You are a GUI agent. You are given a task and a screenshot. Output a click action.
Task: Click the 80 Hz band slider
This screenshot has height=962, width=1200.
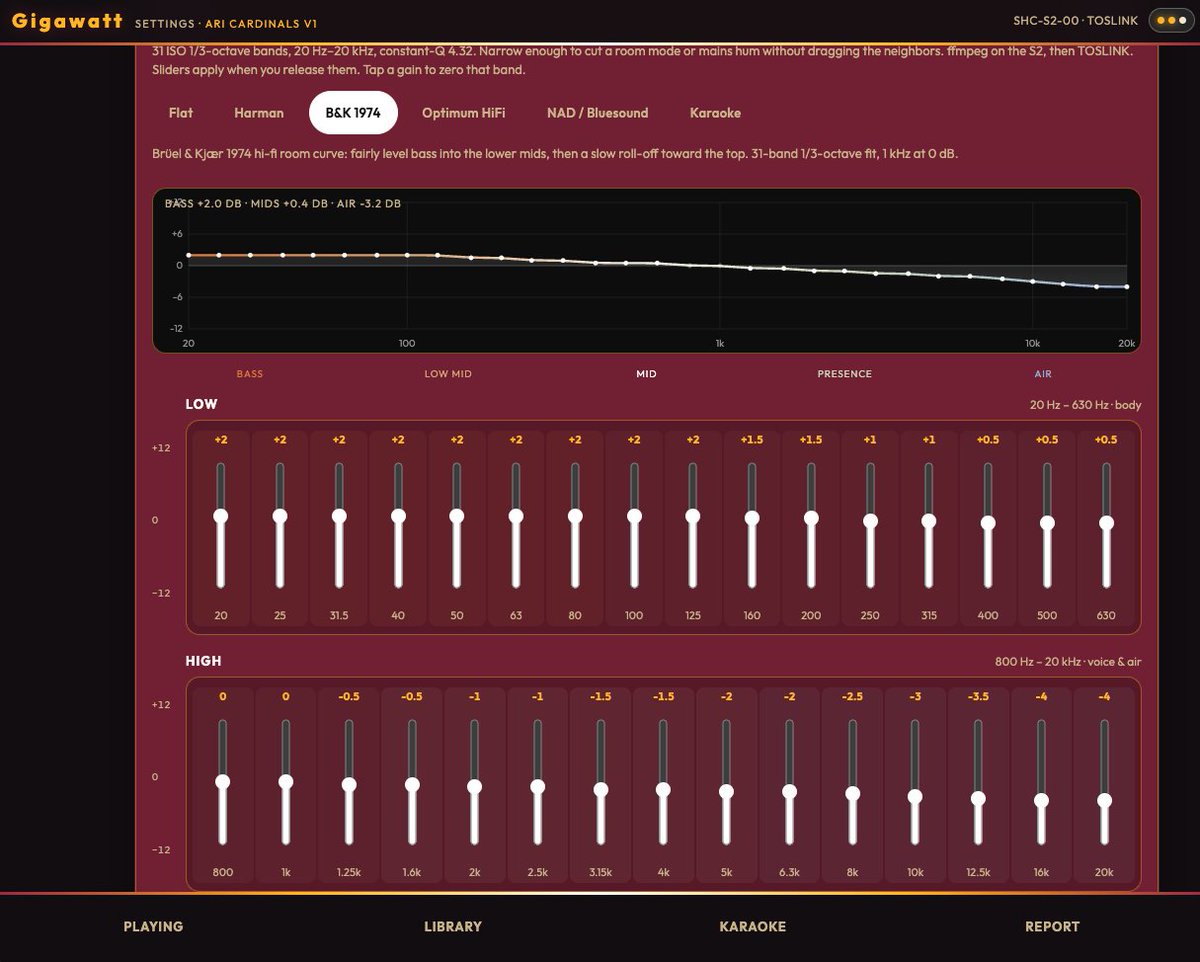tap(575, 526)
